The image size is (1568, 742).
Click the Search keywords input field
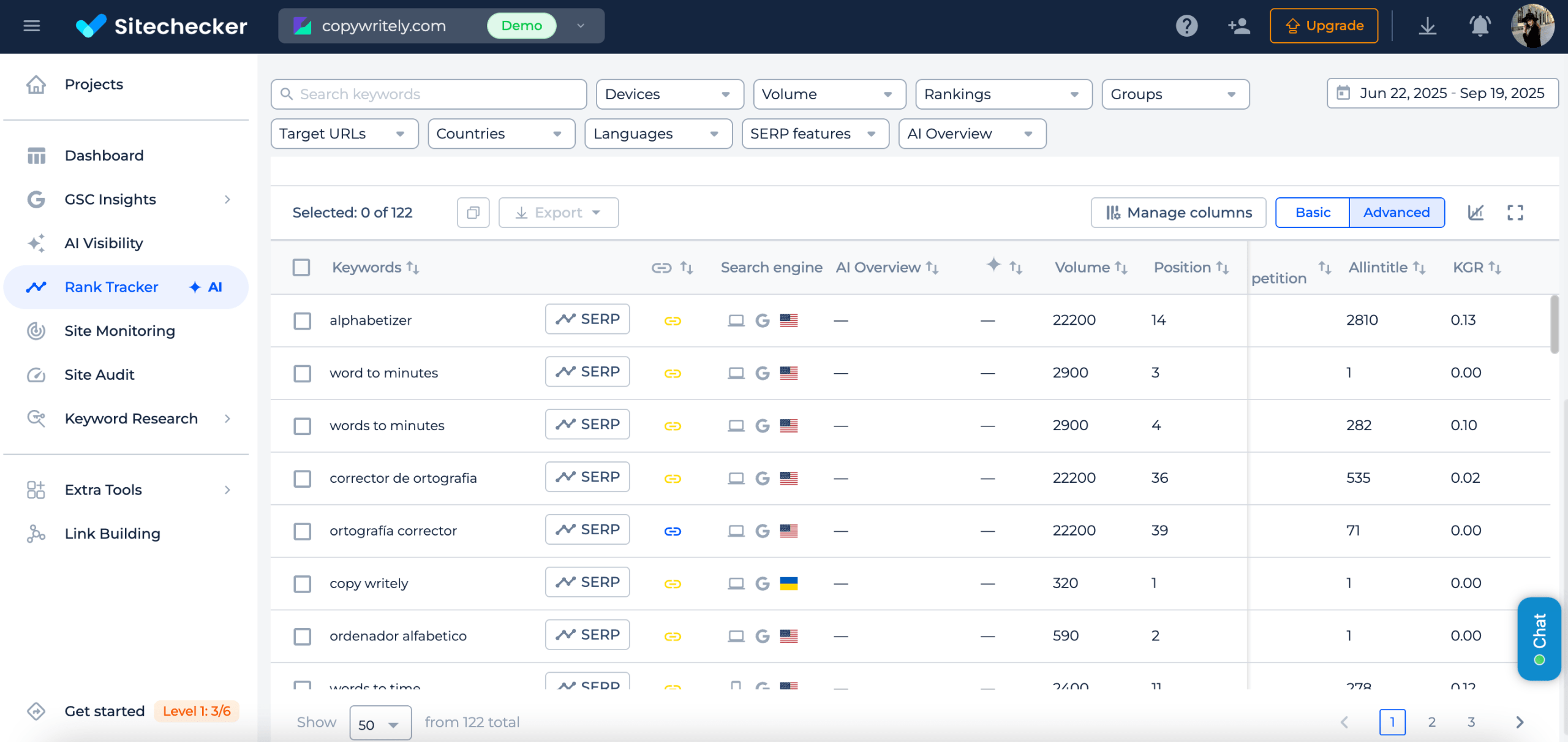(x=429, y=94)
